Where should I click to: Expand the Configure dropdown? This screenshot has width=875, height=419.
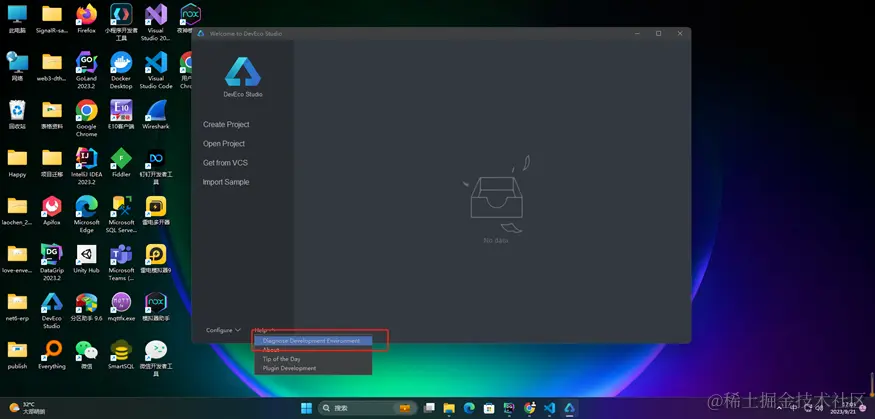223,330
